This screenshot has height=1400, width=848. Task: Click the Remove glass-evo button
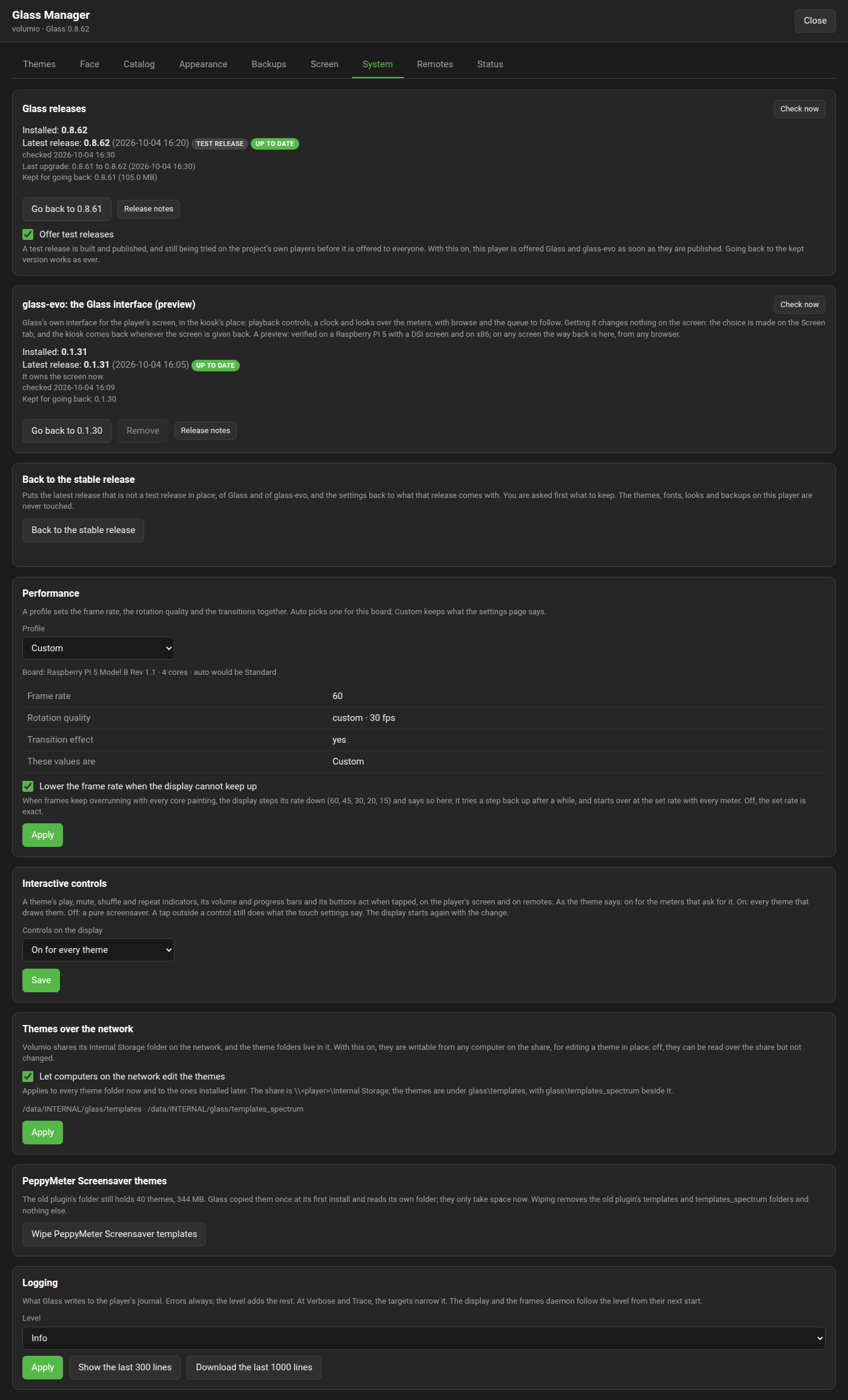tap(143, 431)
